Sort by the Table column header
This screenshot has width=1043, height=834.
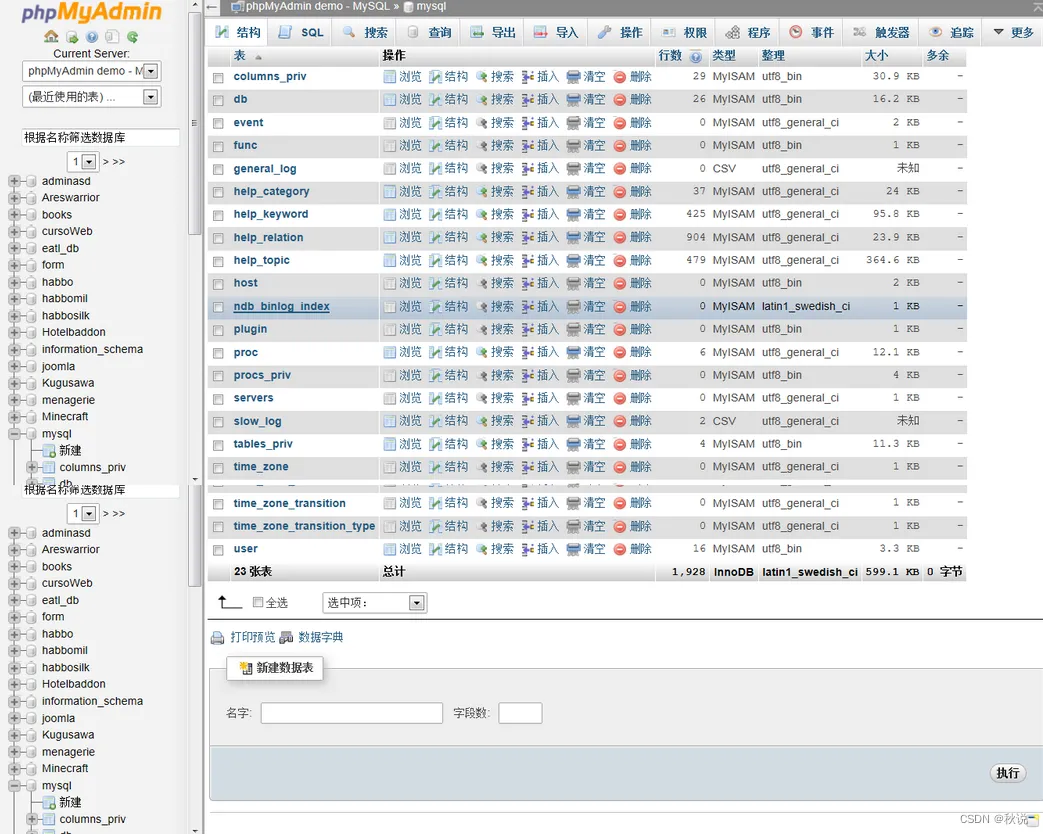click(x=240, y=56)
